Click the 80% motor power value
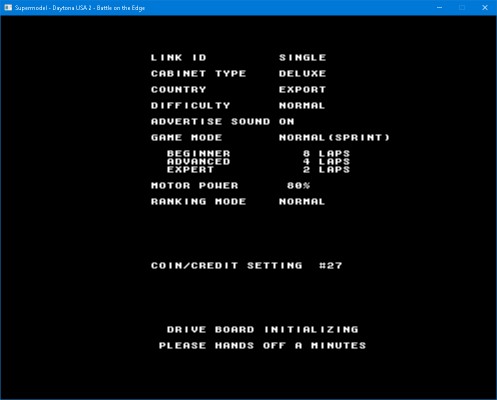Image resolution: width=497 pixels, height=400 pixels. (x=299, y=186)
